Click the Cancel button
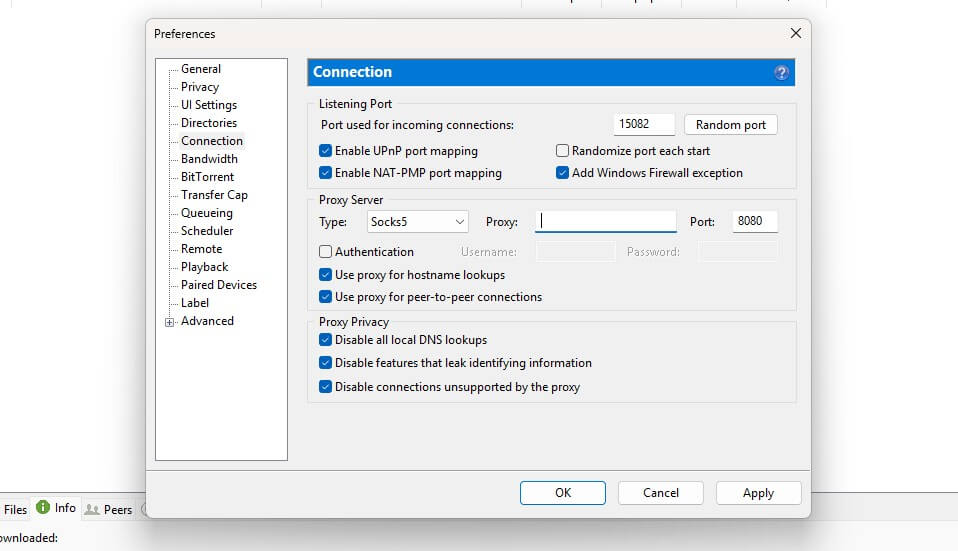 tap(660, 493)
